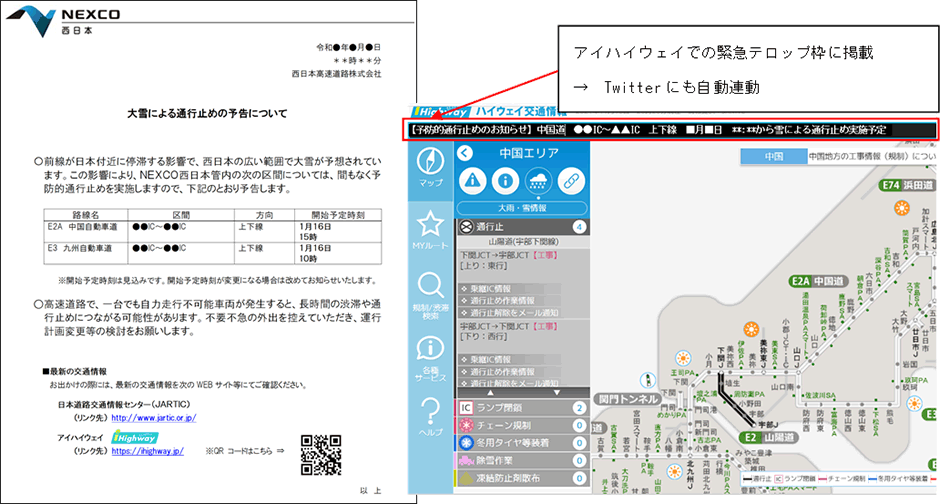Expand the 除雪作業 row
The height and width of the screenshot is (504, 940).
coord(523,460)
